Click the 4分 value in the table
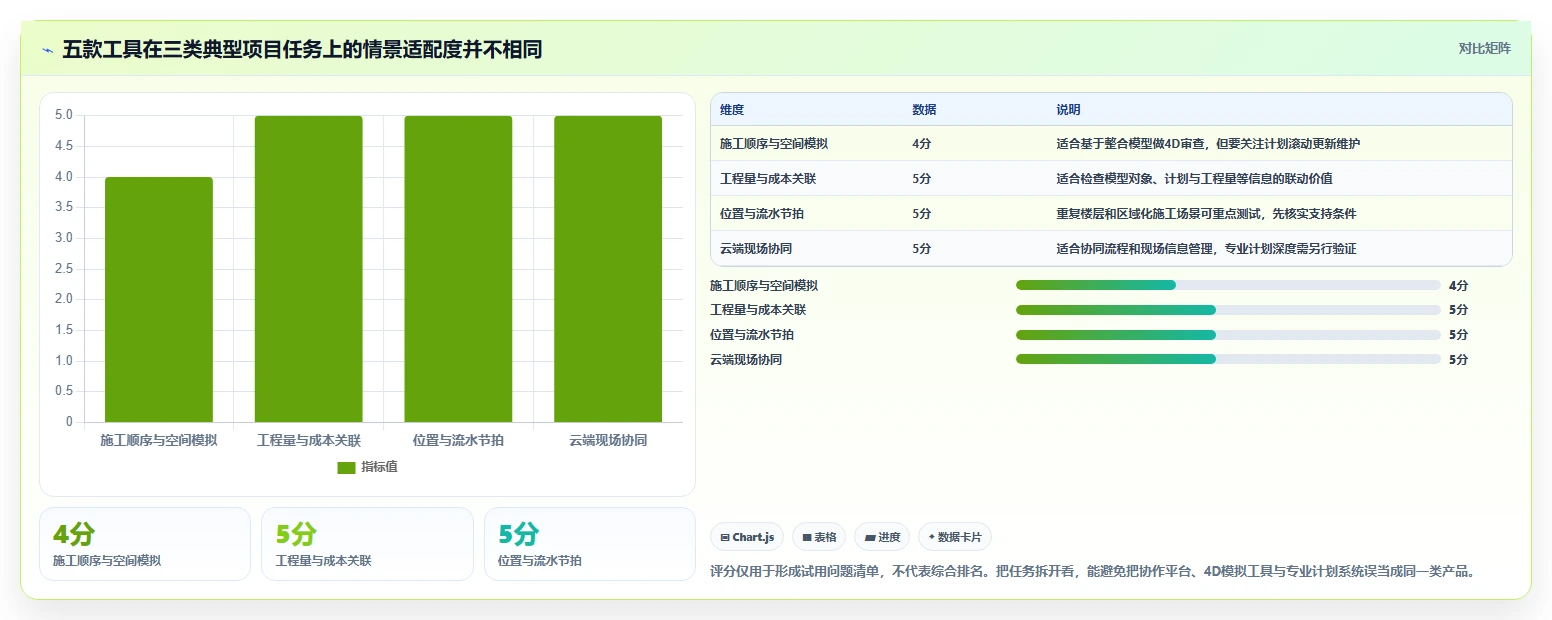The image size is (1552, 620). click(x=922, y=144)
